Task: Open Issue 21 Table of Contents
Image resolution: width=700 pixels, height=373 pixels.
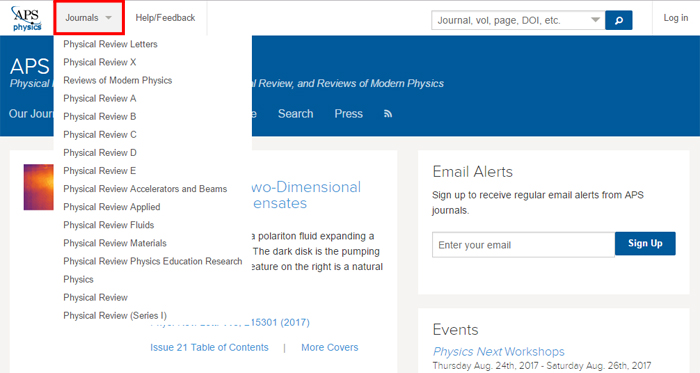Action: tap(209, 347)
